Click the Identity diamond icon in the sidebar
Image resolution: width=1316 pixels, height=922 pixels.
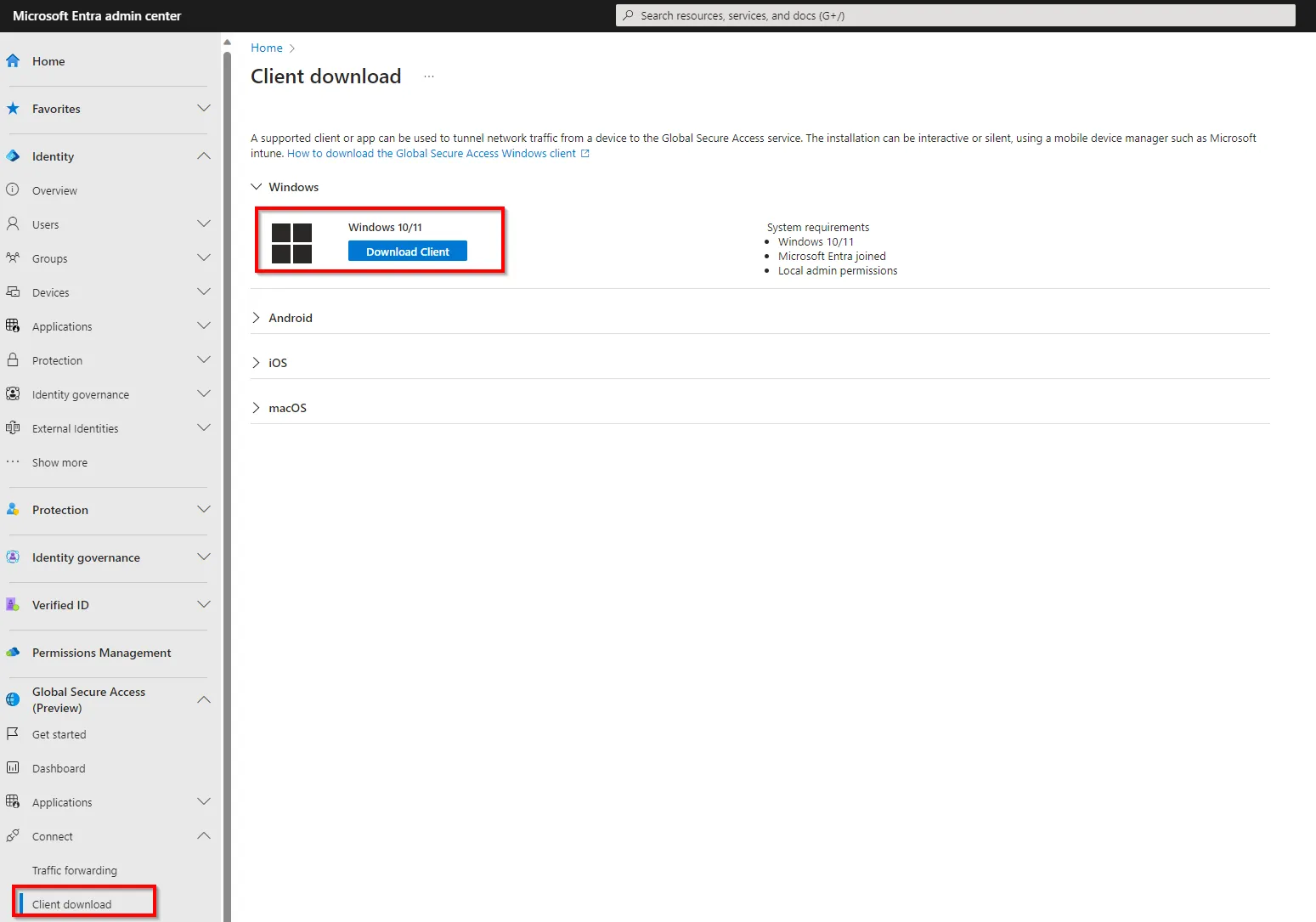click(13, 156)
